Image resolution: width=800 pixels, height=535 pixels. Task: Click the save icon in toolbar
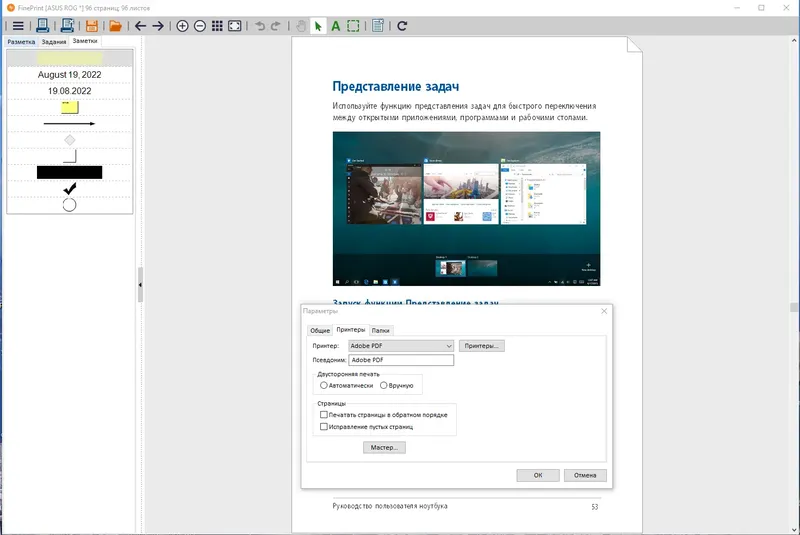pyautogui.click(x=92, y=26)
